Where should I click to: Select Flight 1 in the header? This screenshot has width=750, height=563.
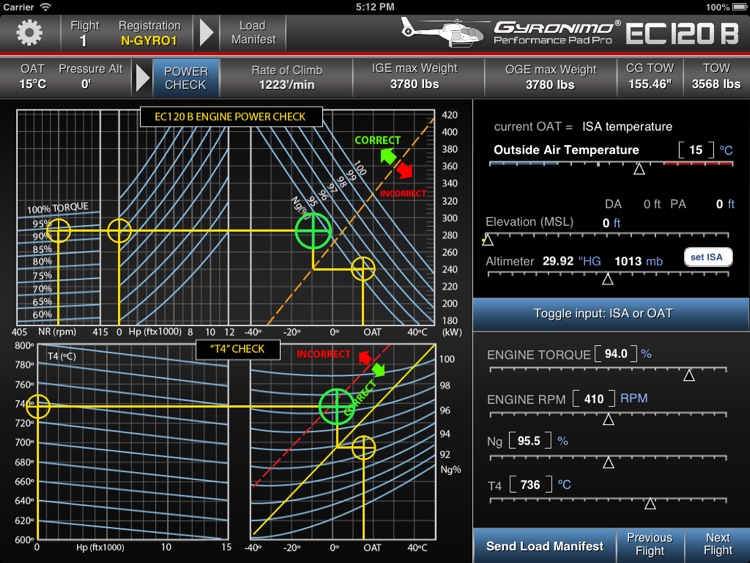click(x=84, y=33)
